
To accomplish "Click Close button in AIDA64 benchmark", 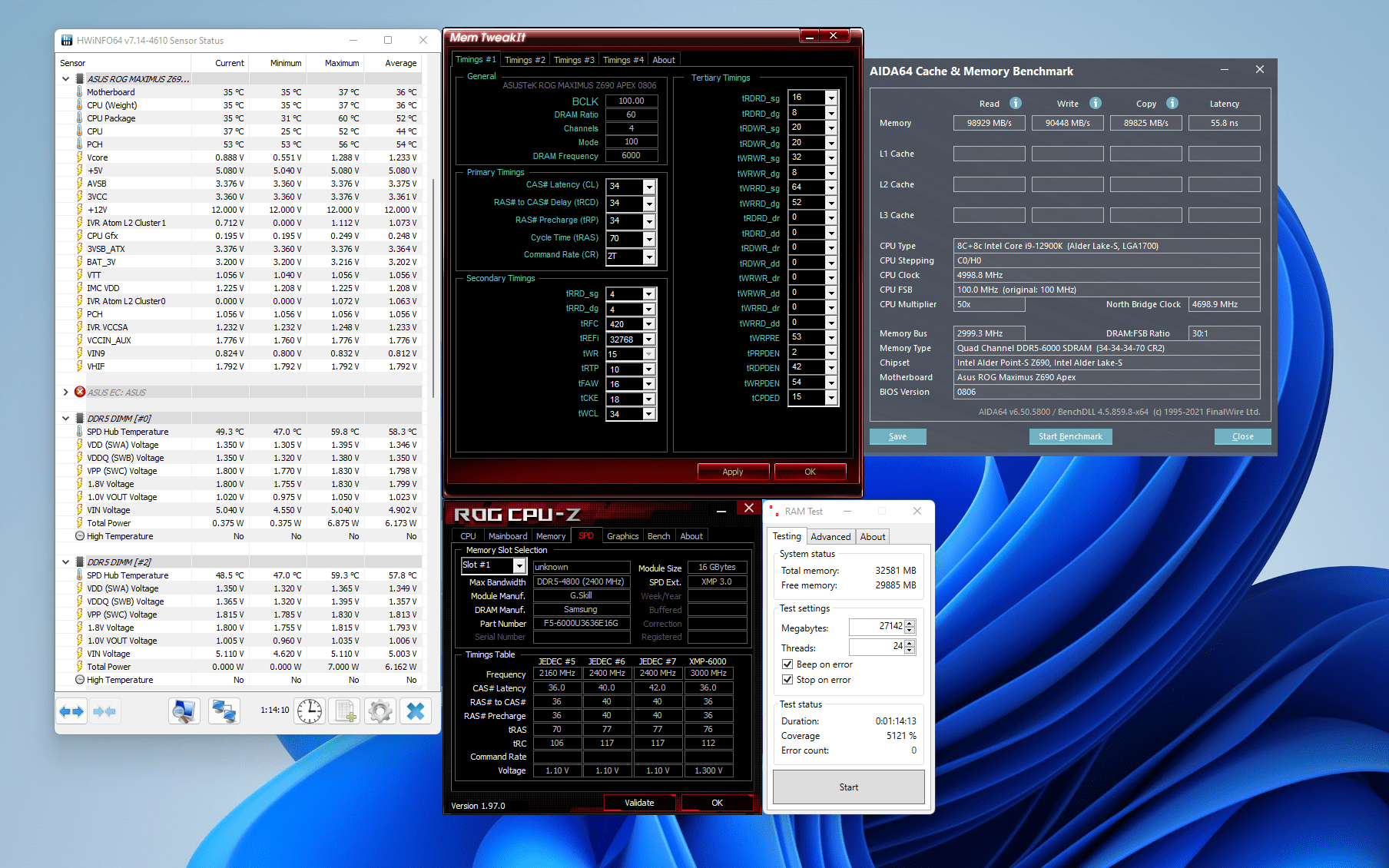I will pos(1242,436).
